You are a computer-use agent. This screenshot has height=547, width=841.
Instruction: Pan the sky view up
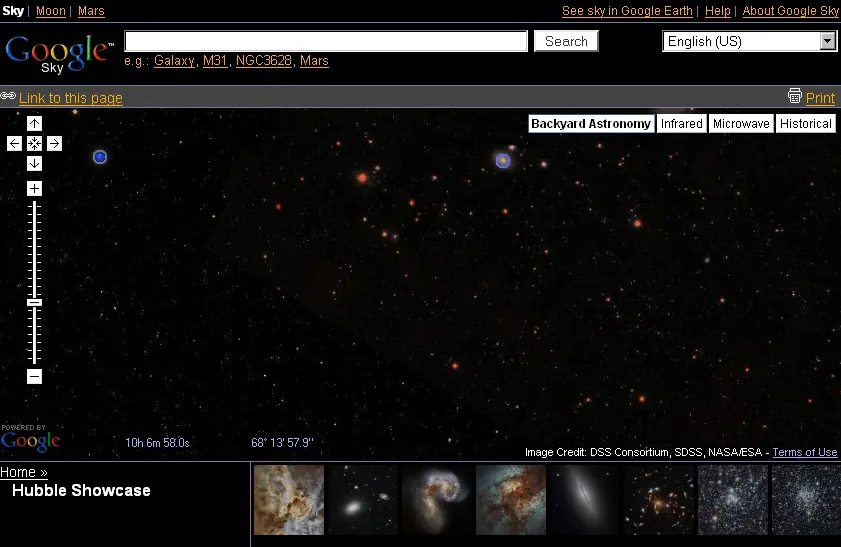34,124
